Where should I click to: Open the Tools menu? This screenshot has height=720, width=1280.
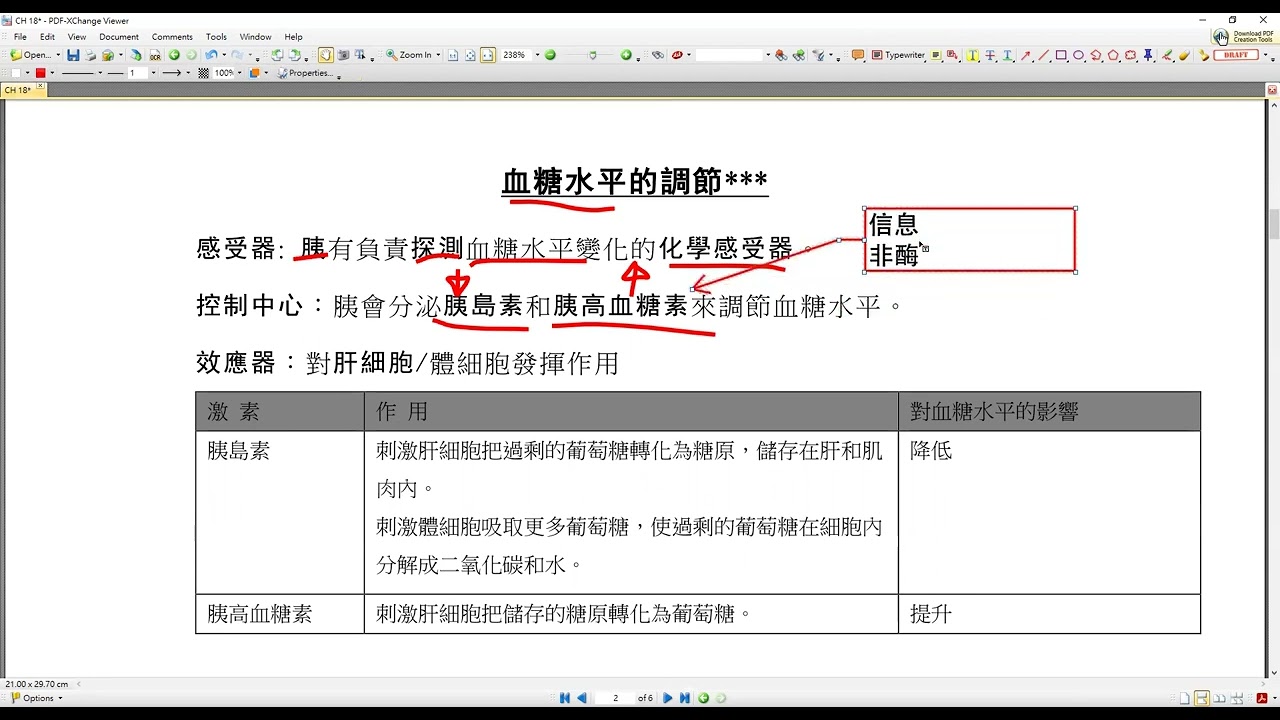coord(216,37)
